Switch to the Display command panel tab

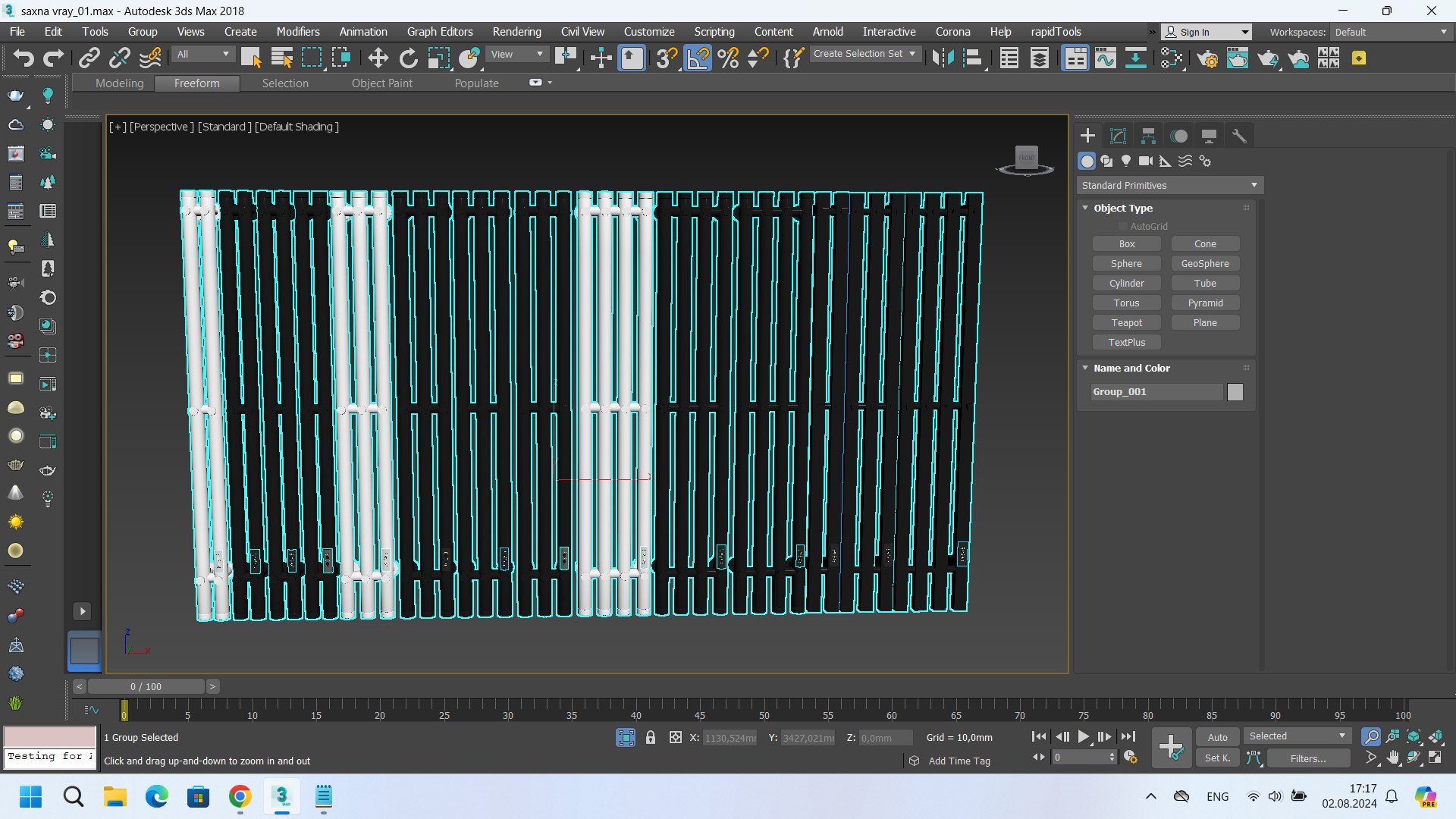pos(1209,136)
